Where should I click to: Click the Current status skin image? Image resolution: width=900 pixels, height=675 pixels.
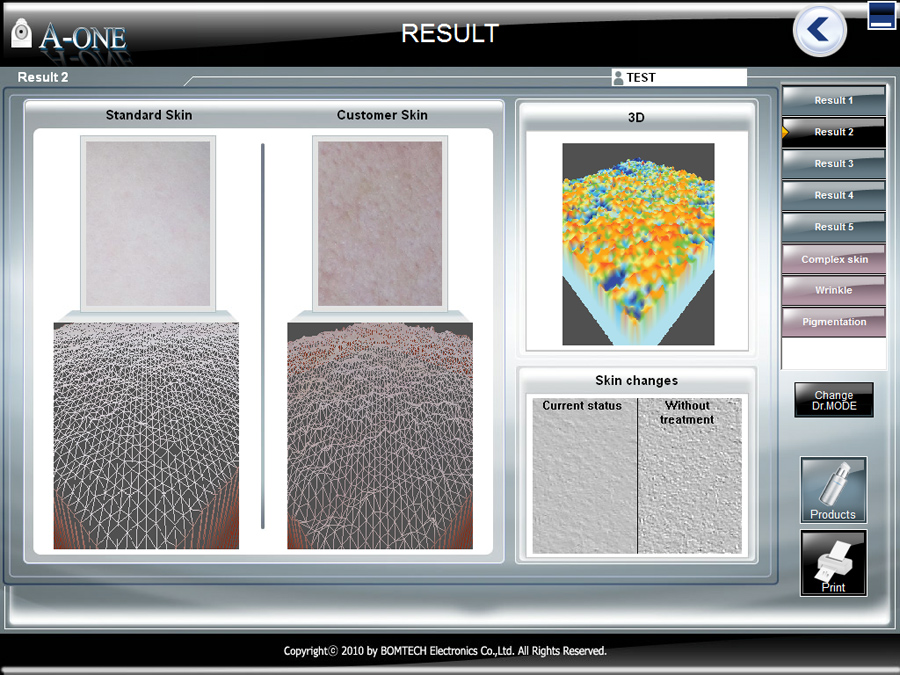coord(584,476)
